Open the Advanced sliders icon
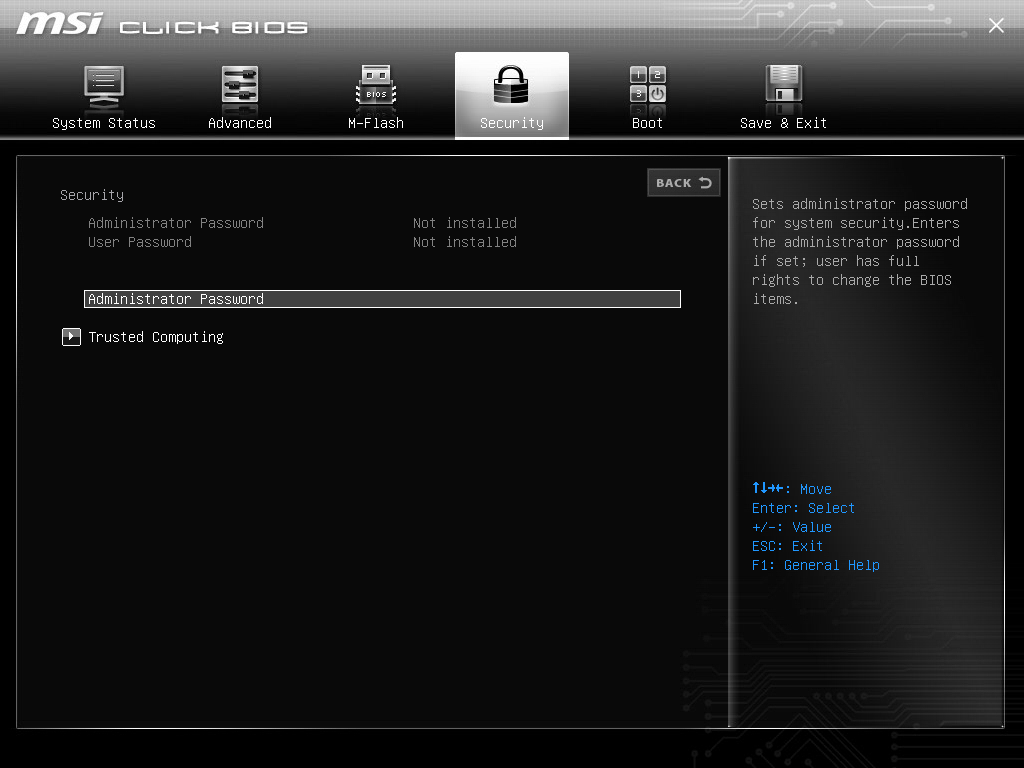1024x768 pixels. click(x=240, y=86)
